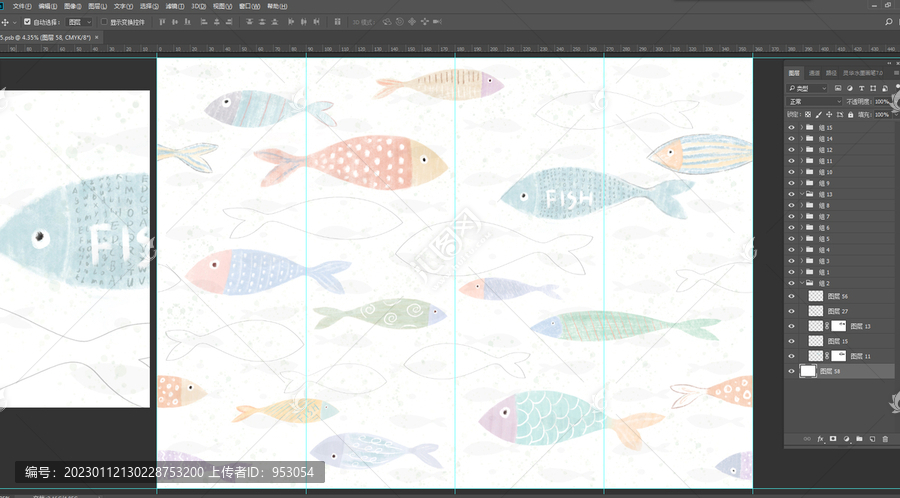Click the lock image pixels brush icon
Screen dimensions: 900x498
pos(819,115)
